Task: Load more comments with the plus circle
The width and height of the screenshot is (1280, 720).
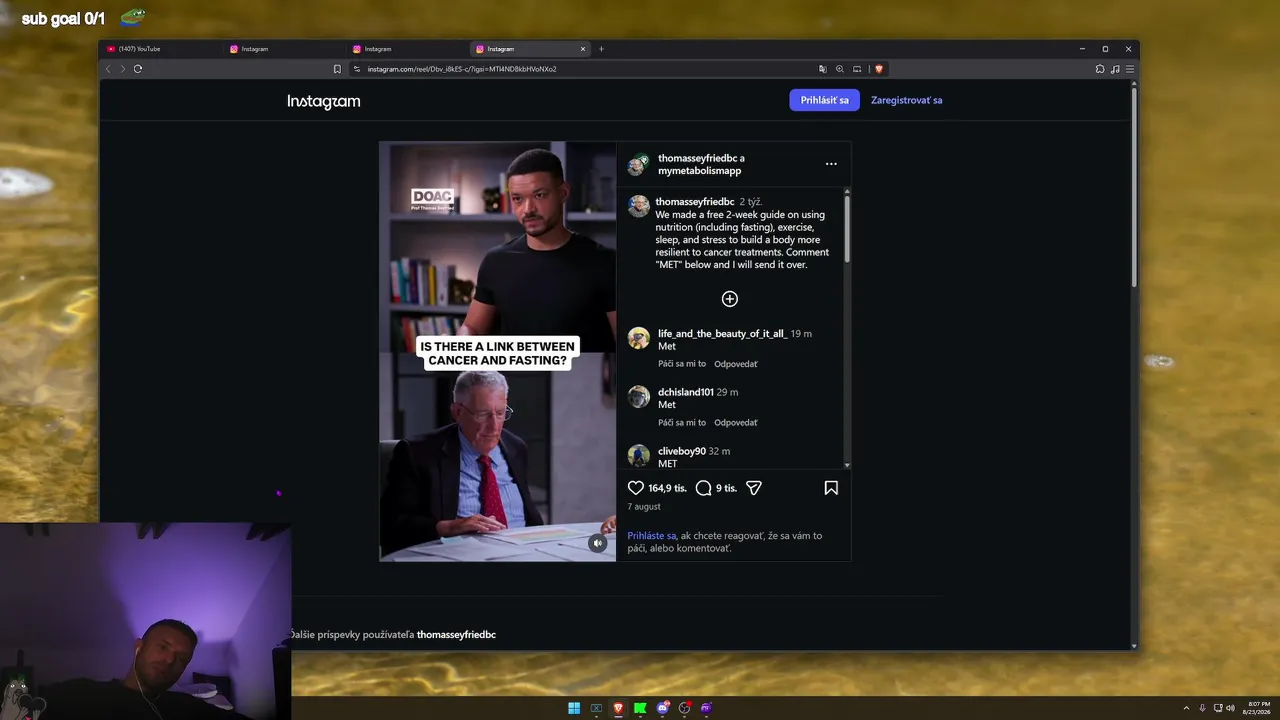Action: tap(730, 299)
